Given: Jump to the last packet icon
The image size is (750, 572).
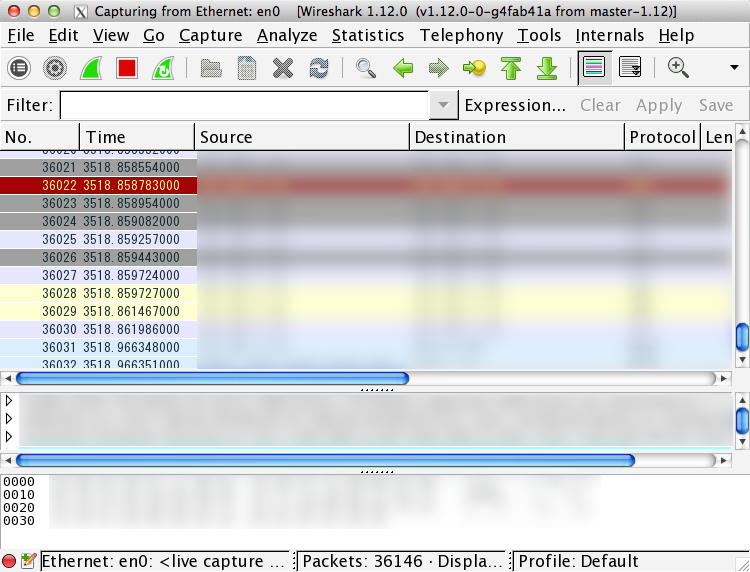Looking at the screenshot, I should (547, 68).
